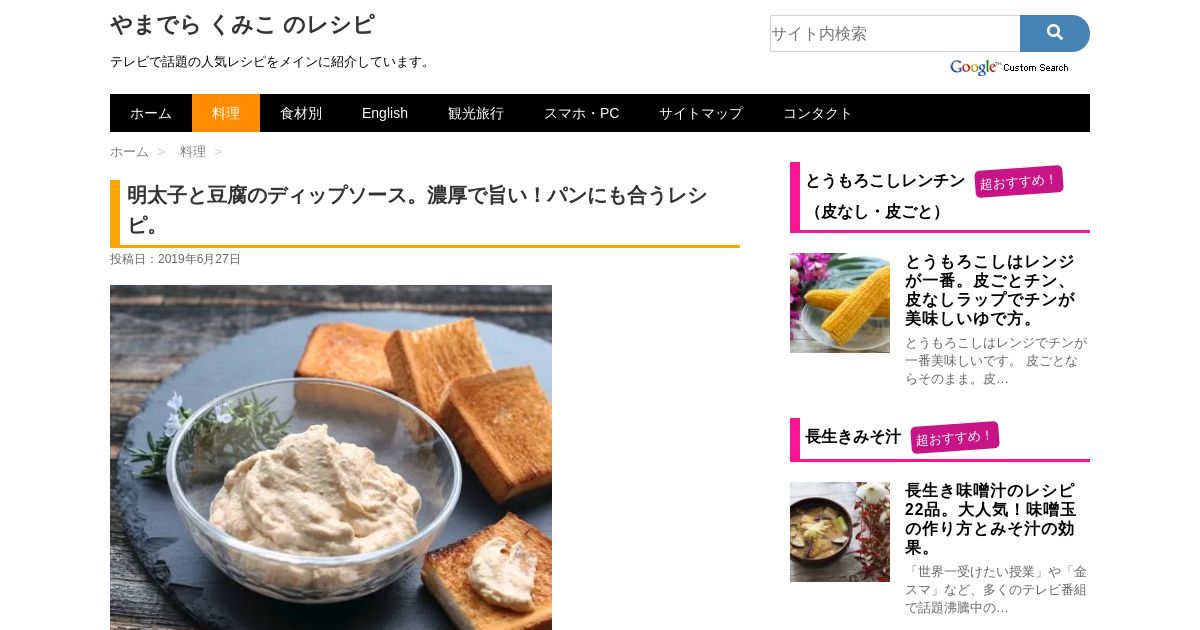This screenshot has height=630, width=1200.
Task: Click the magnifying glass search button
Action: 1054,33
